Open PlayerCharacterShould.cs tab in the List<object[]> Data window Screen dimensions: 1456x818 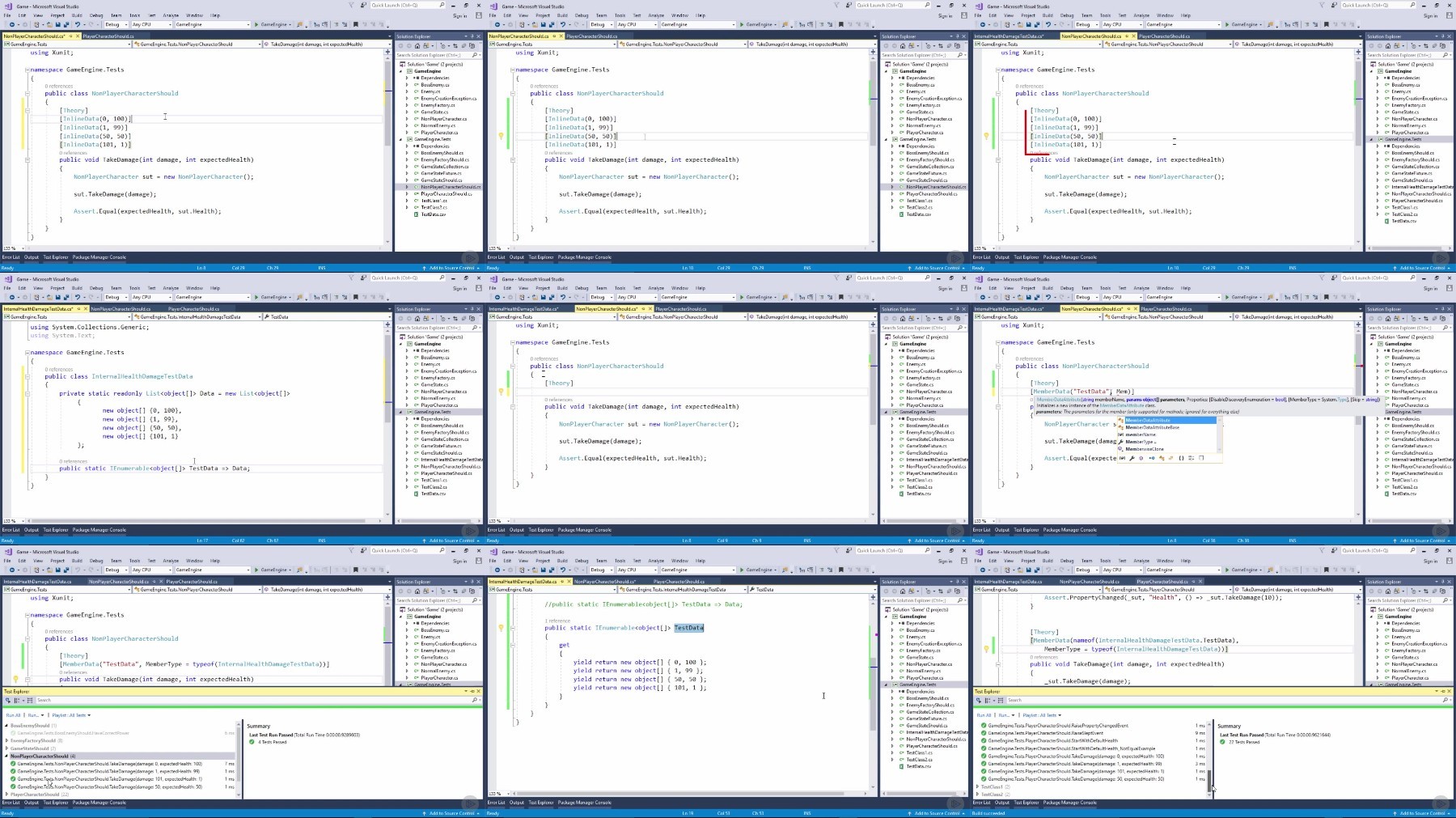pos(193,308)
